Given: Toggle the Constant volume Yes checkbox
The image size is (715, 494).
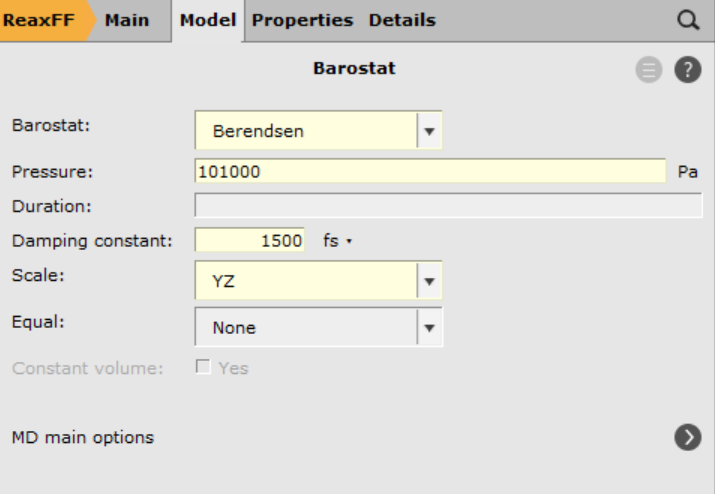Looking at the screenshot, I should coord(204,367).
